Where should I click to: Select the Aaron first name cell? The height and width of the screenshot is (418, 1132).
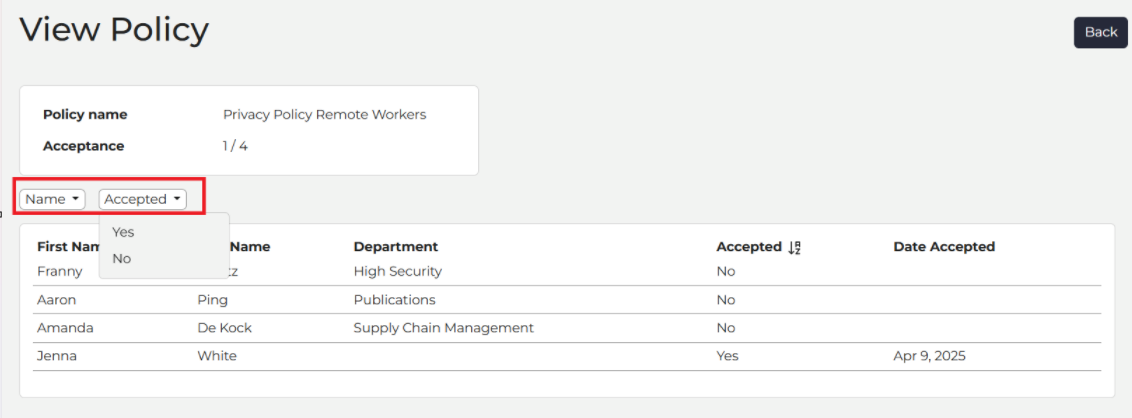click(56, 299)
